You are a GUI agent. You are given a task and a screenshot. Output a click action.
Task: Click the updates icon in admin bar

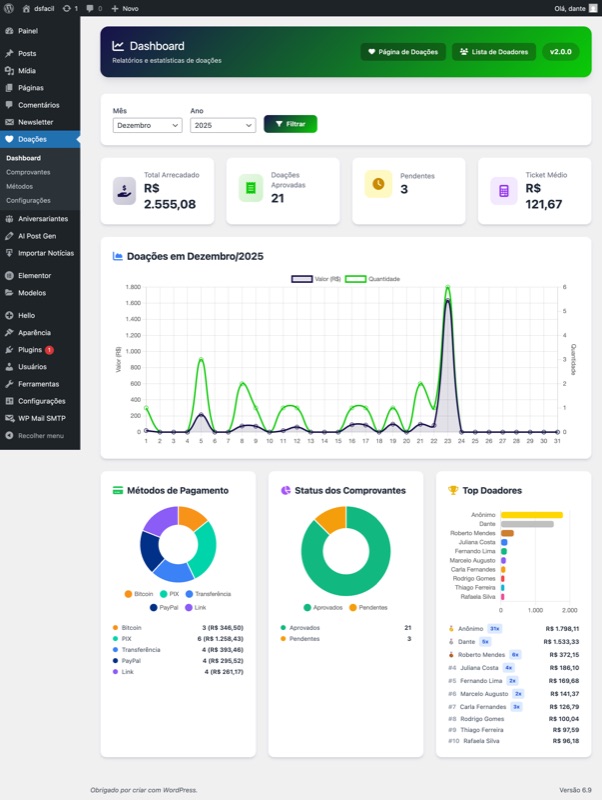tap(69, 7)
